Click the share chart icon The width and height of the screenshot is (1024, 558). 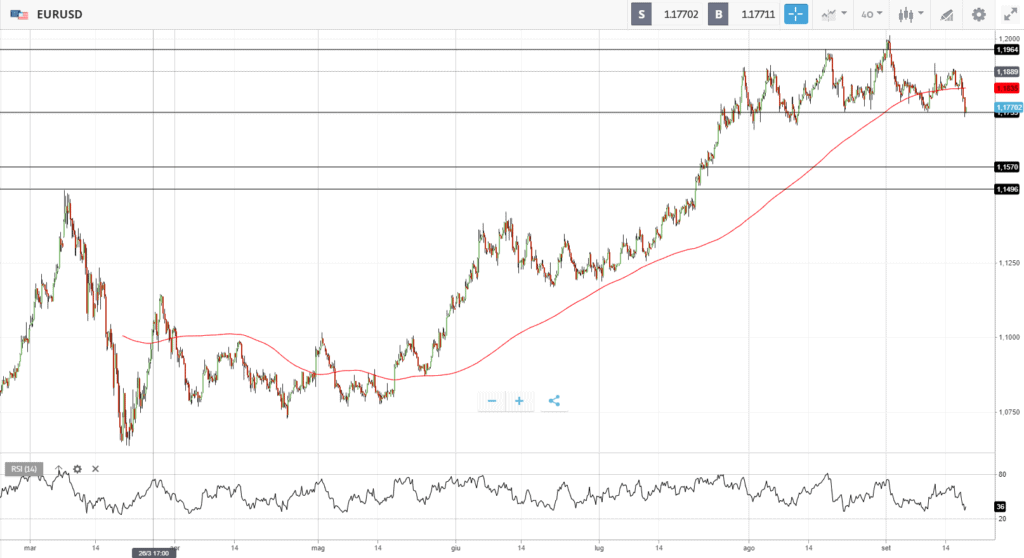(554, 401)
